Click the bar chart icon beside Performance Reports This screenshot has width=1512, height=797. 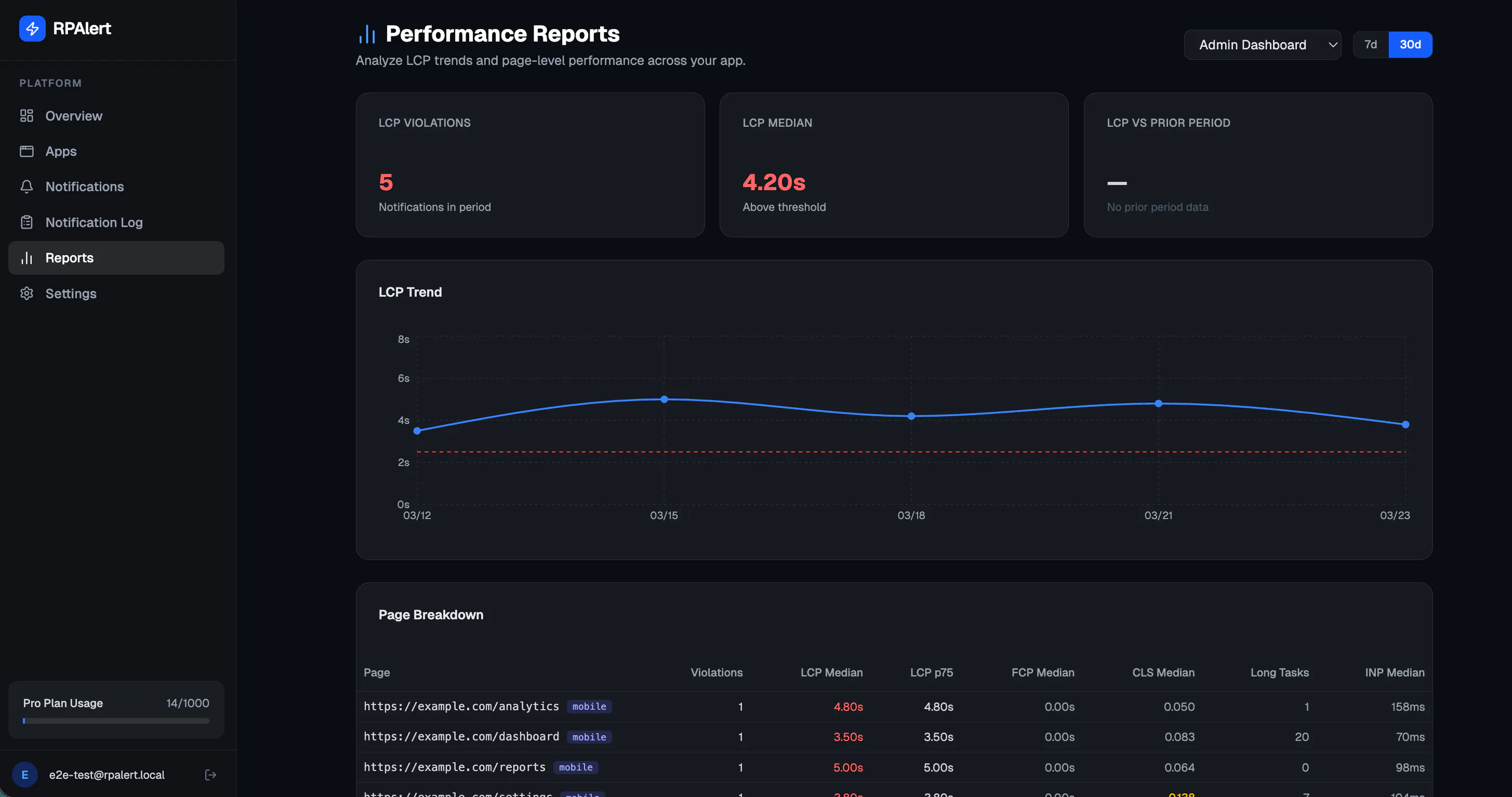[367, 34]
